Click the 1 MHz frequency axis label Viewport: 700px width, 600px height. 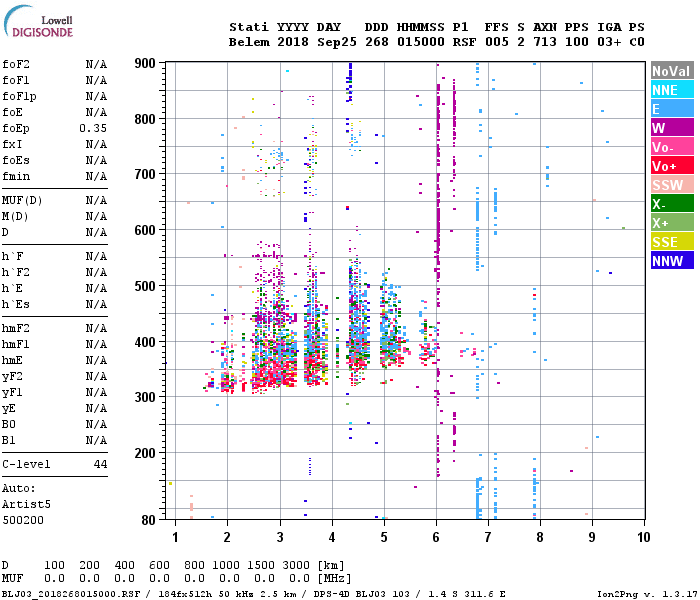click(x=175, y=537)
